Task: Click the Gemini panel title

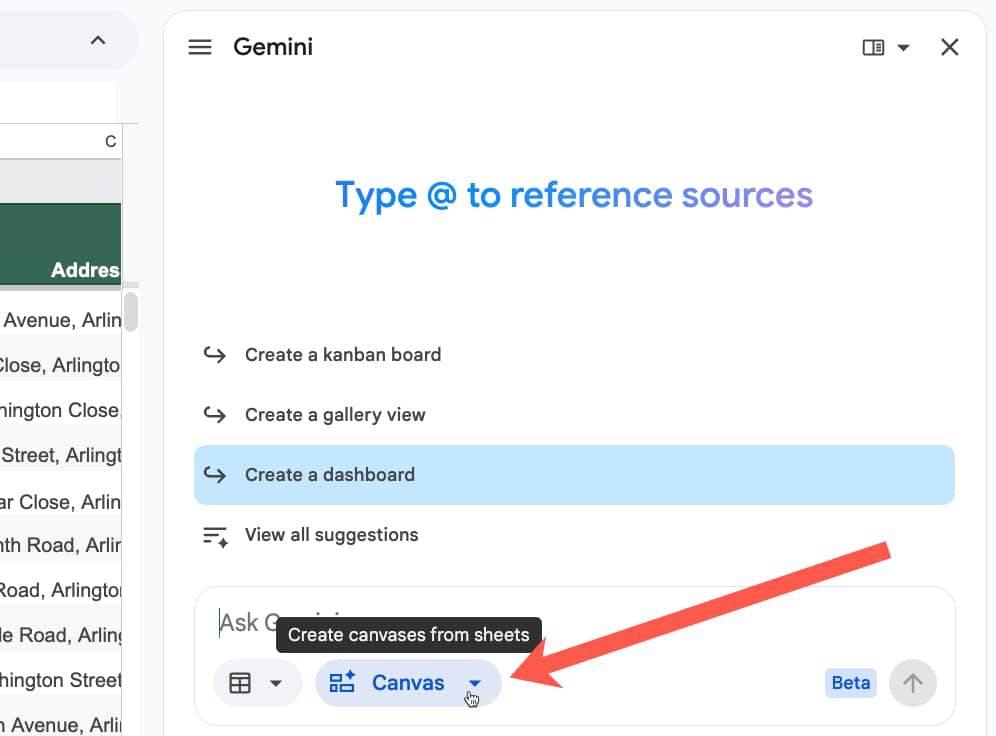Action: [273, 47]
